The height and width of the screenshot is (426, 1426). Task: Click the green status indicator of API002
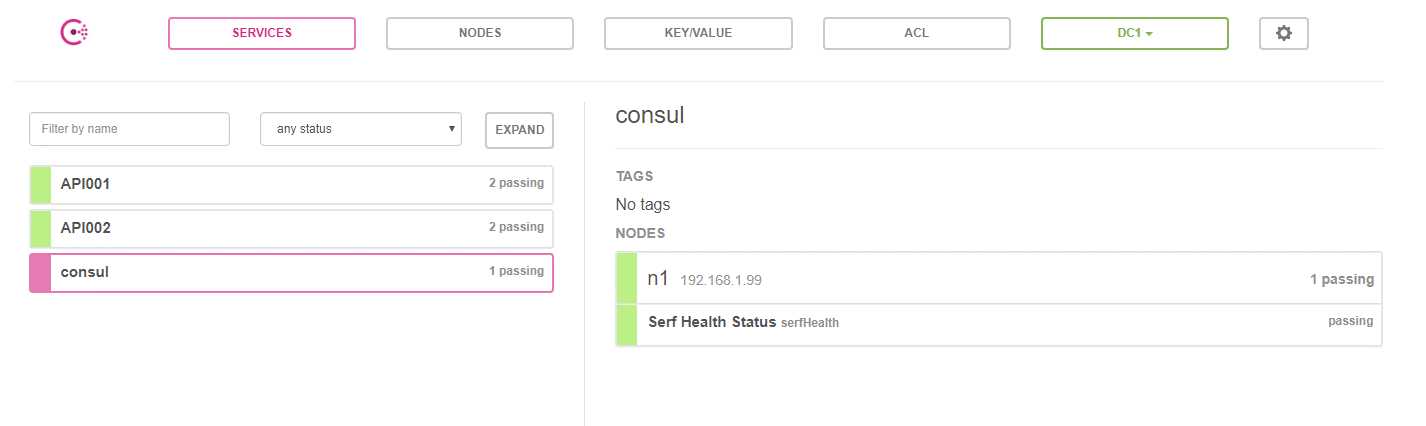[x=40, y=228]
